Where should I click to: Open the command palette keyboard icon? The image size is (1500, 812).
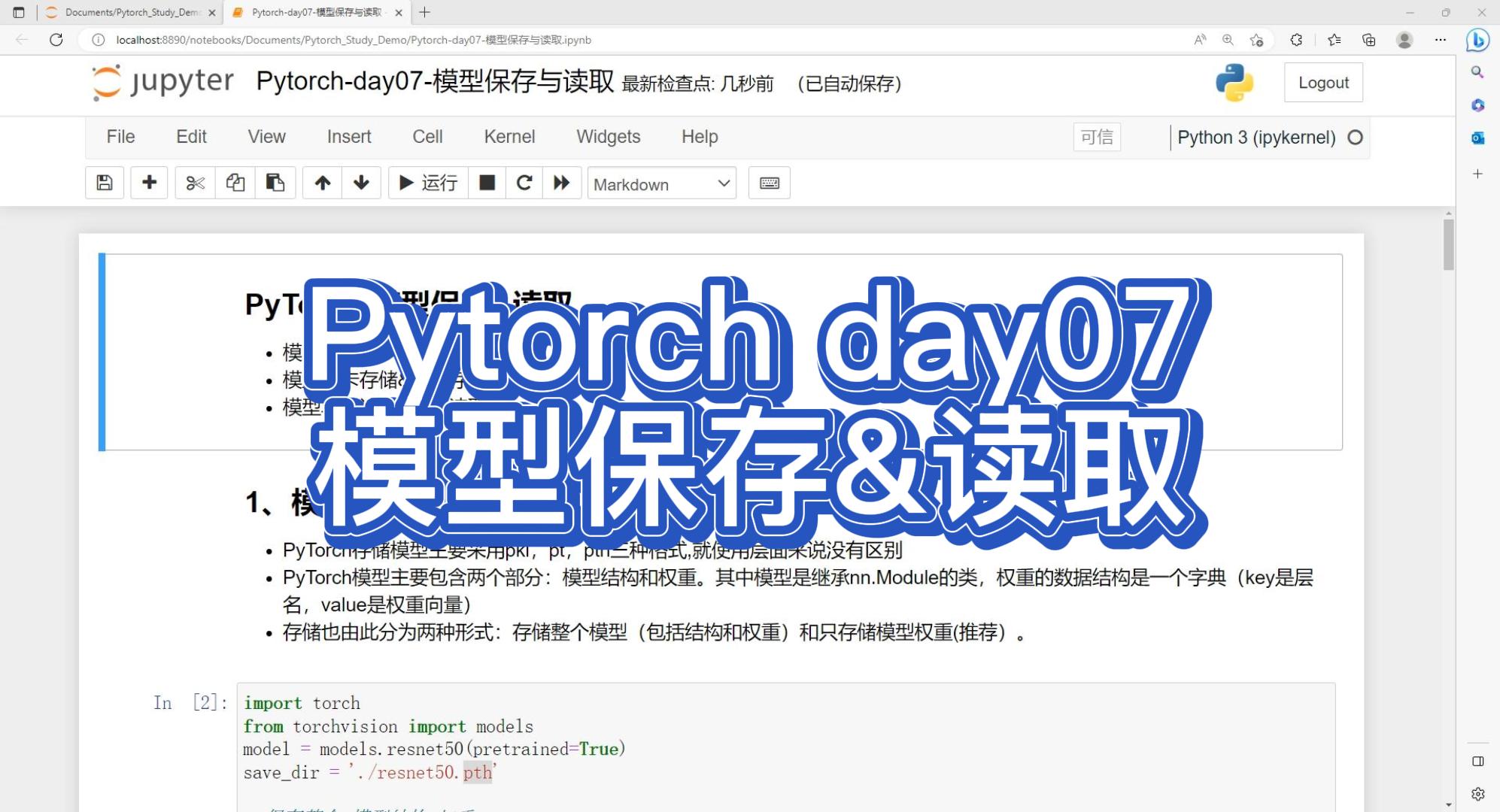click(x=769, y=183)
